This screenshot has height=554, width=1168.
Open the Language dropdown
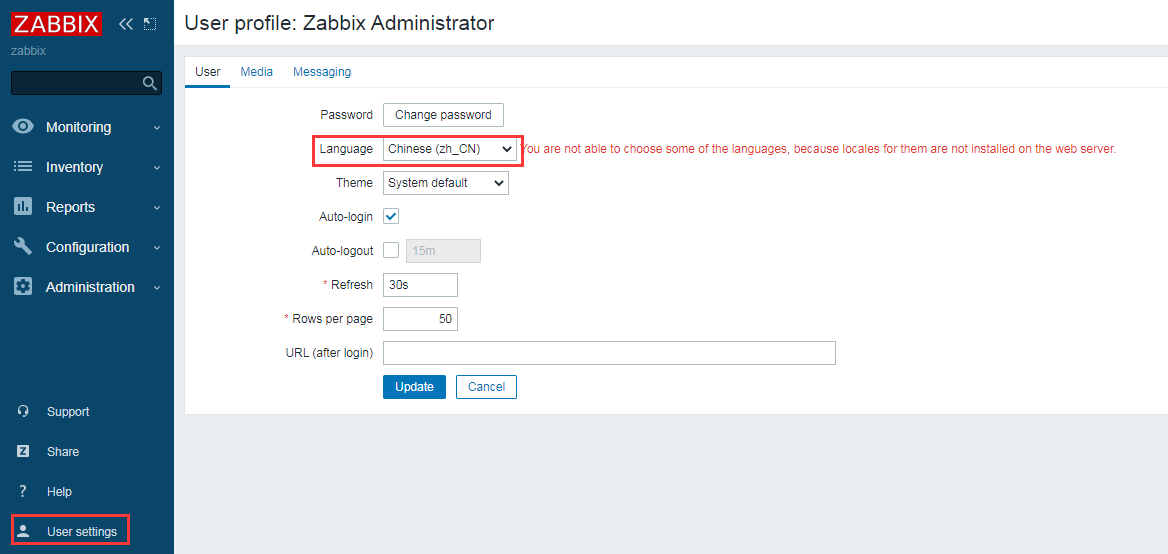[x=450, y=149]
